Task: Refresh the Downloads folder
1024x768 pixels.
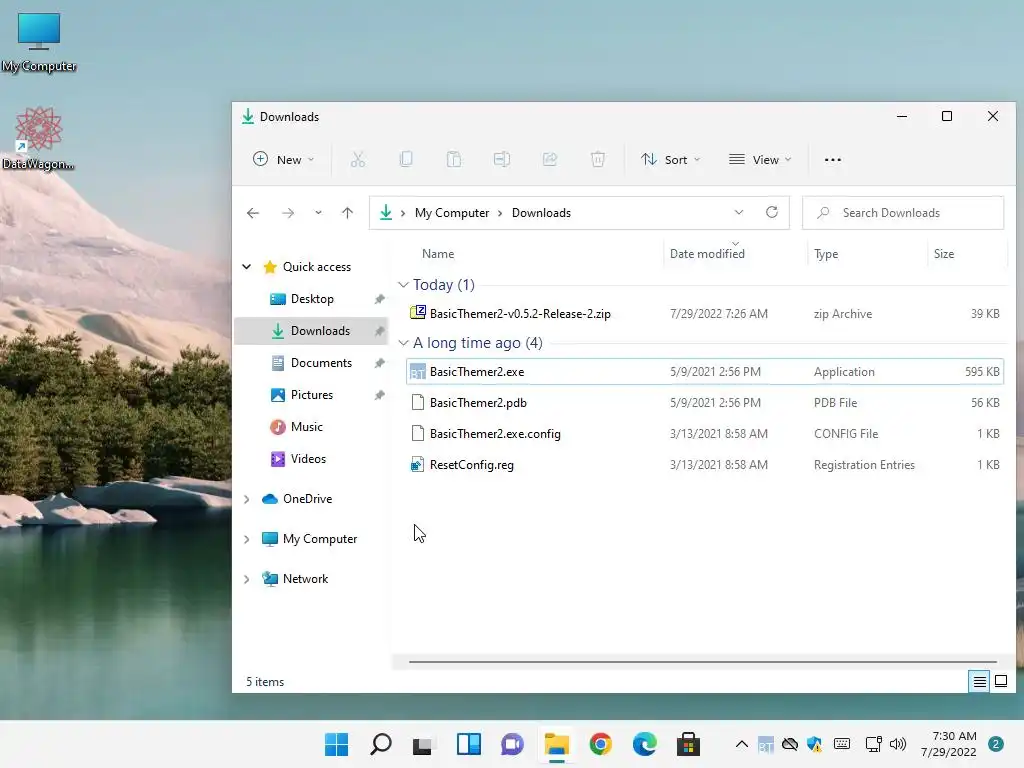Action: pyautogui.click(x=772, y=212)
